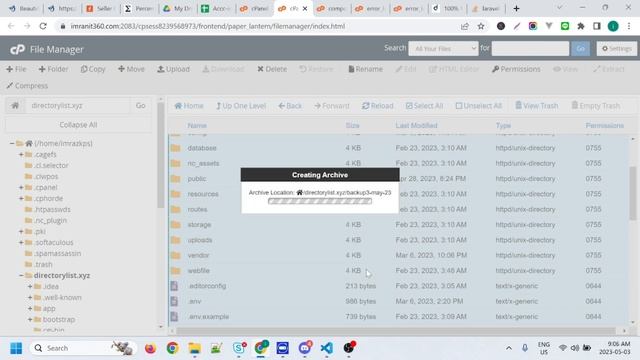Expand the .softaculous tree folder

point(21,242)
